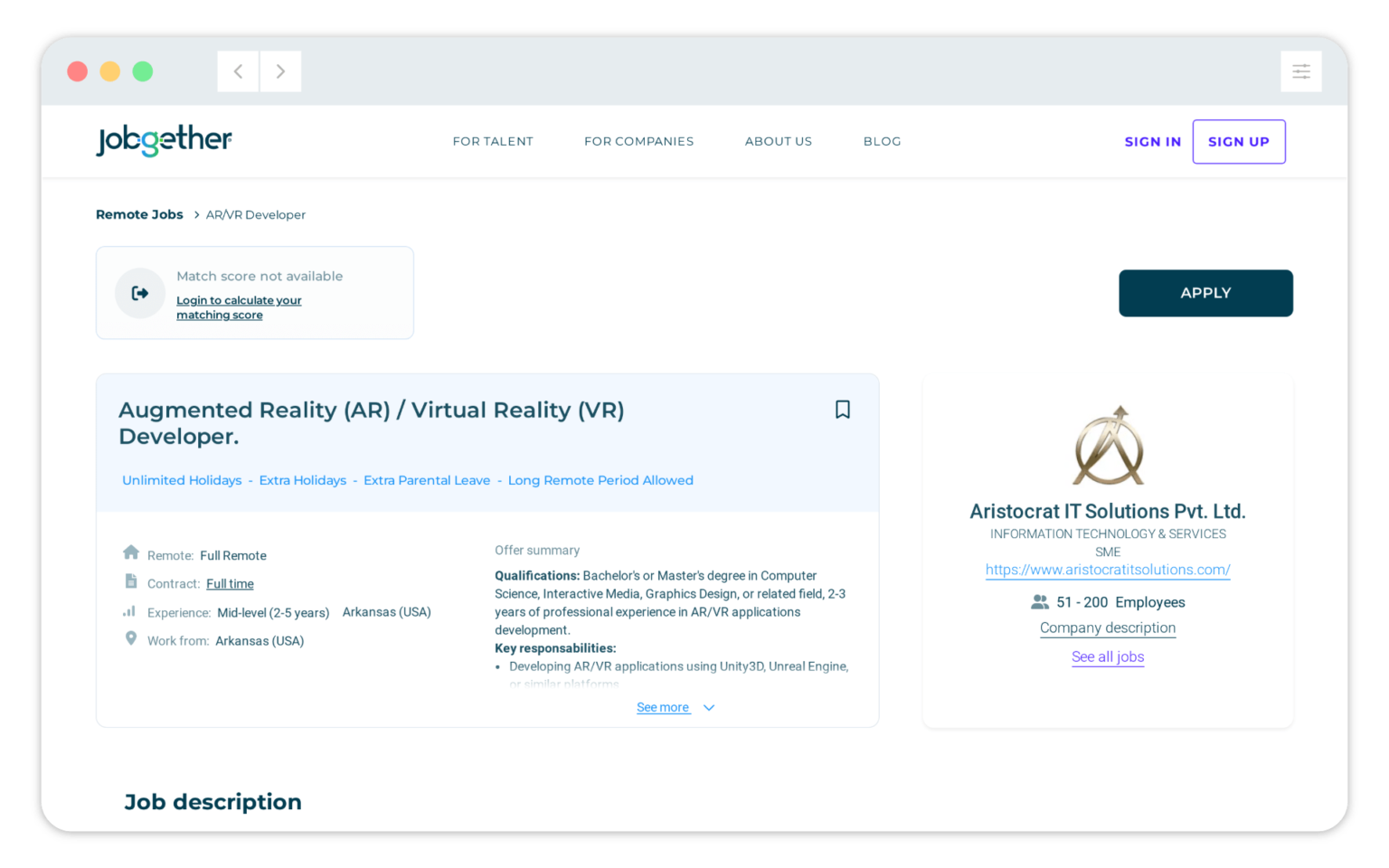Open the About Us page
The image size is (1389, 868).
tap(778, 141)
